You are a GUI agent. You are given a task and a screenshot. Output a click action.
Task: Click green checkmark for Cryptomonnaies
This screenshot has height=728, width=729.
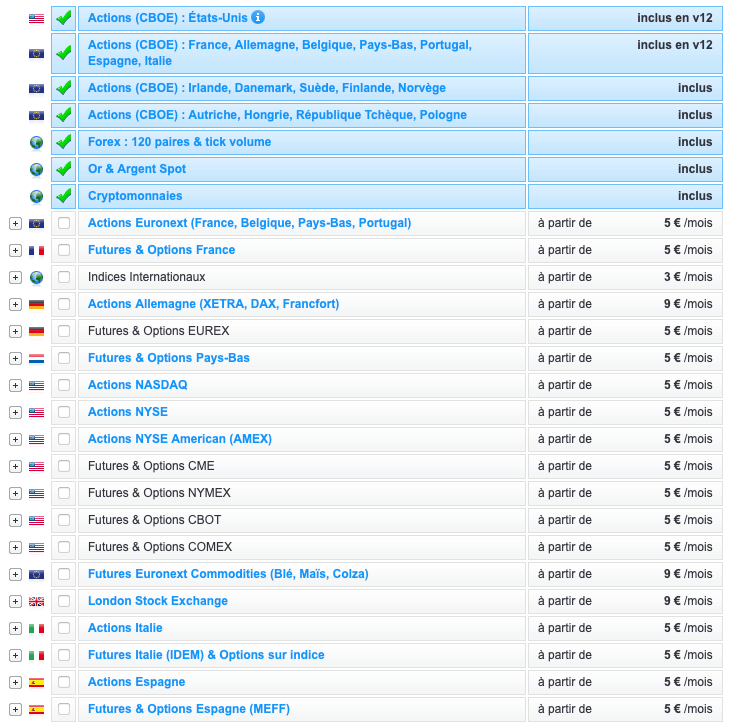pyautogui.click(x=64, y=196)
